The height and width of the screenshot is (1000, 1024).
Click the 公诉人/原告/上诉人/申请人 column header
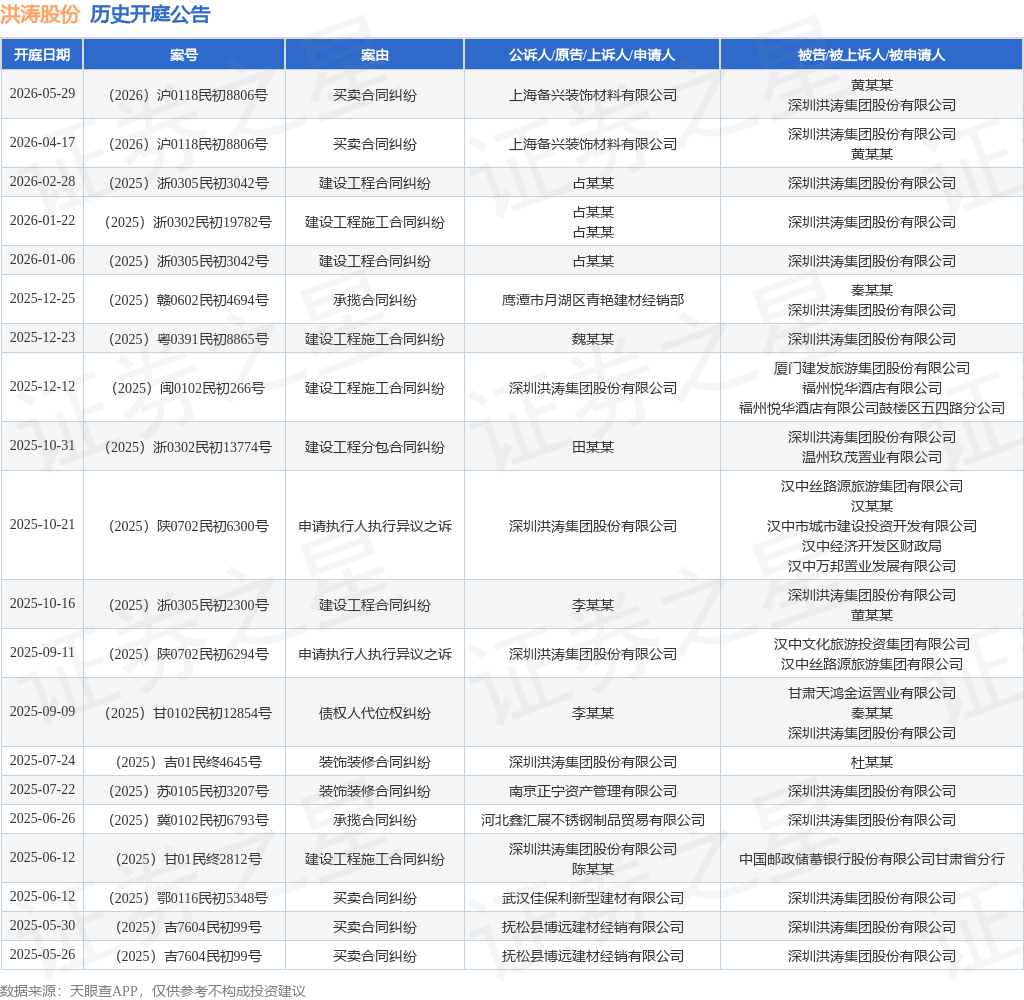[592, 55]
